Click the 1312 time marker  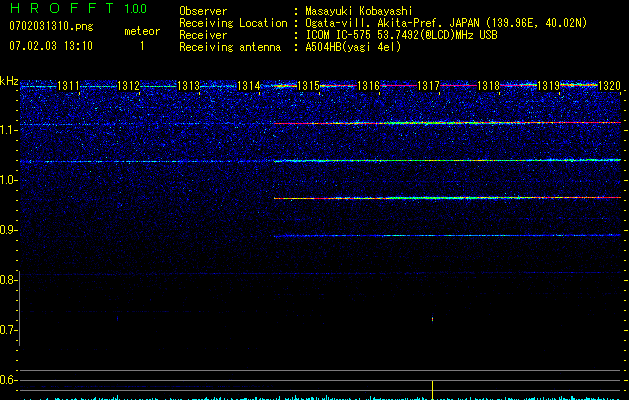click(128, 86)
